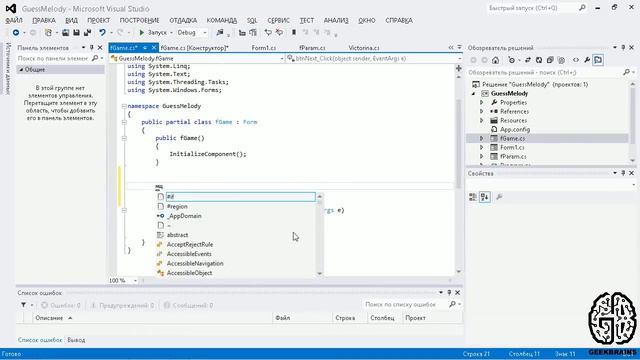Open the КОМАНДА menu
Viewport: 640px width, 360px height.
[222, 20]
